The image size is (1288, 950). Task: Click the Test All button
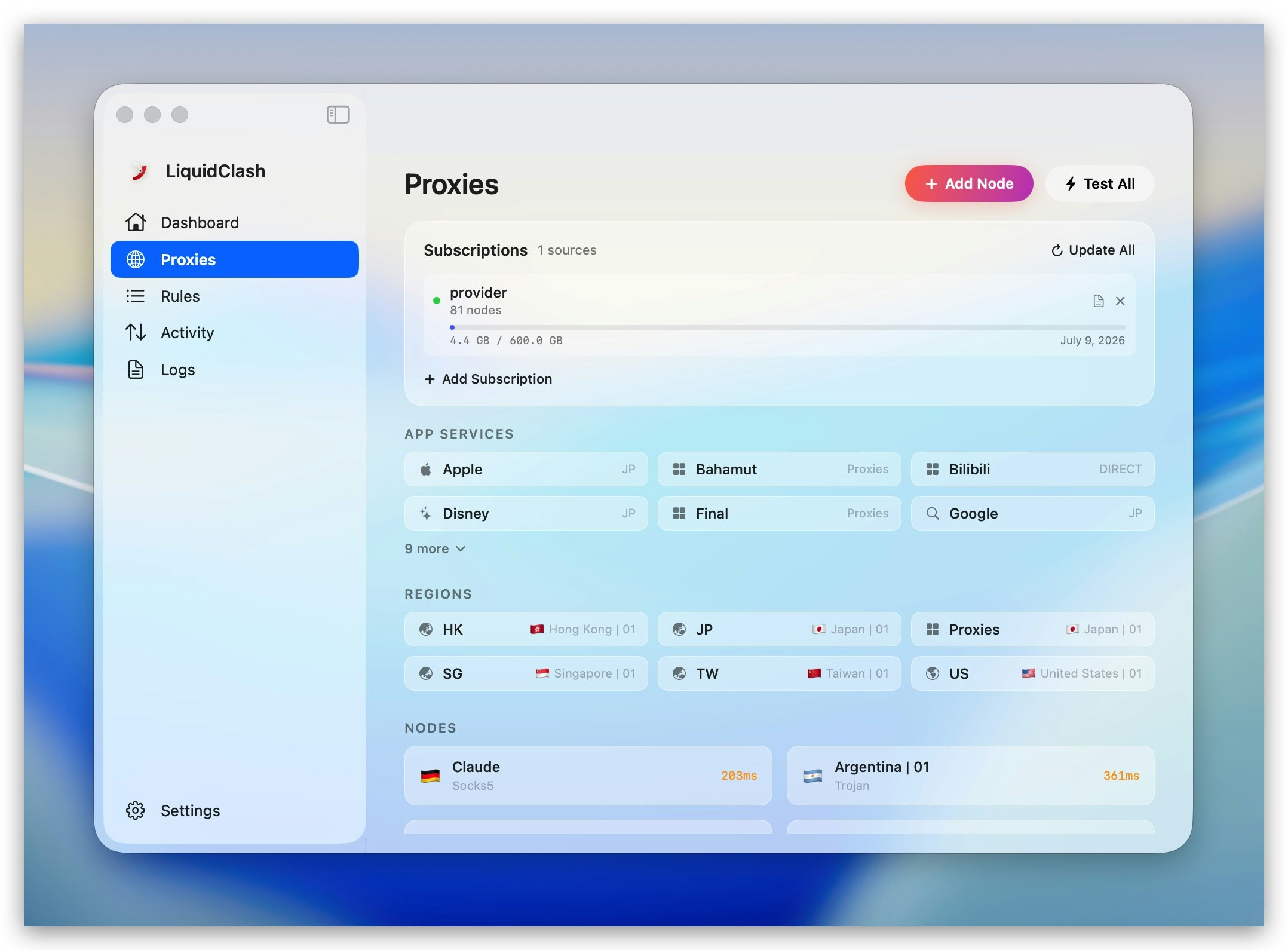click(x=1100, y=183)
